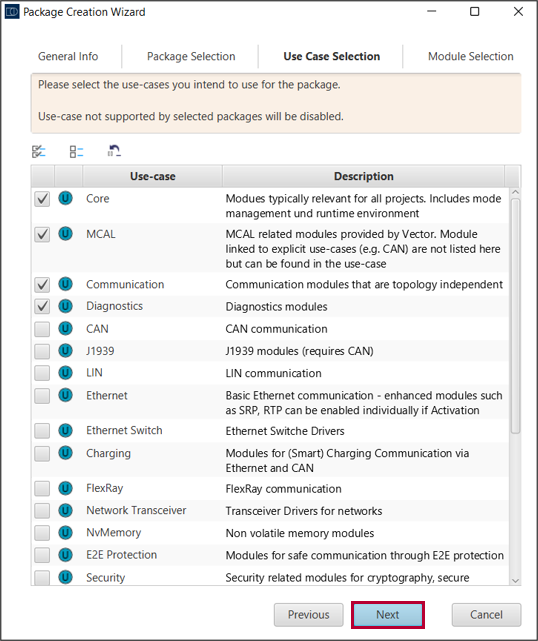Click 'J1939 modules (requires CAN)' text
This screenshot has width=538, height=641.
click(299, 351)
